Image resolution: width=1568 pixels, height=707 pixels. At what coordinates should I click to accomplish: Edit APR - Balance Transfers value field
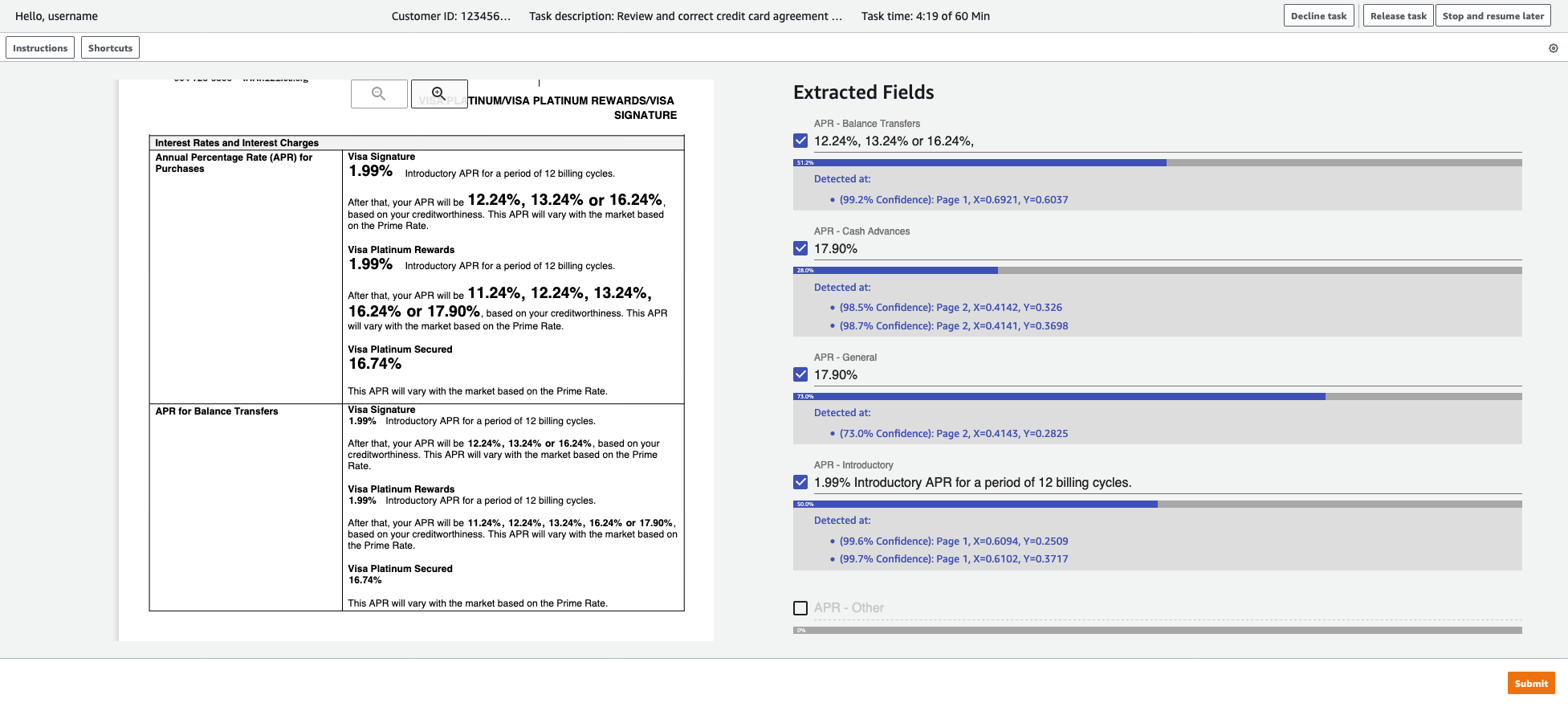point(1167,141)
